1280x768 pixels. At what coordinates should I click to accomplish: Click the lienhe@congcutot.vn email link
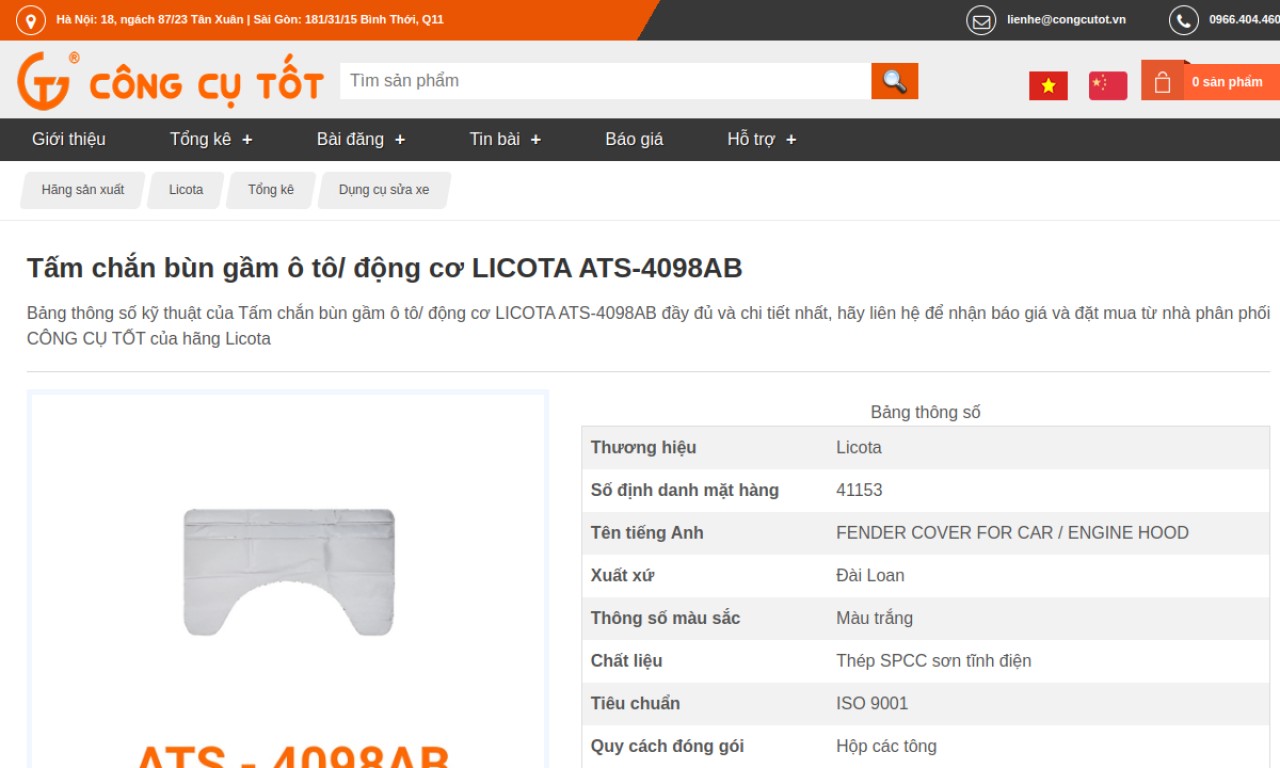pyautogui.click(x=1066, y=20)
